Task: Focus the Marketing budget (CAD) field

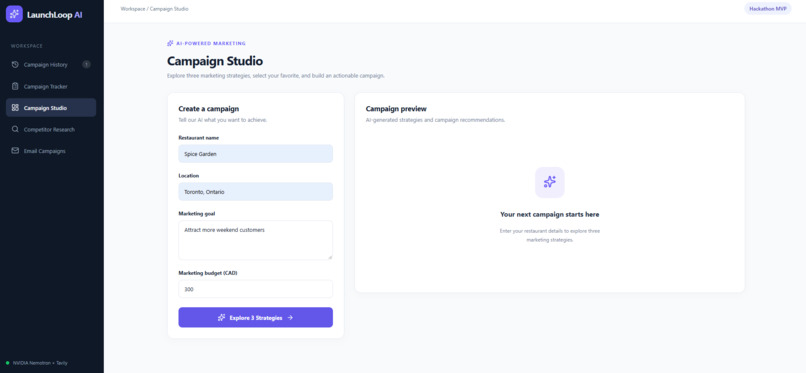Action: click(x=255, y=289)
